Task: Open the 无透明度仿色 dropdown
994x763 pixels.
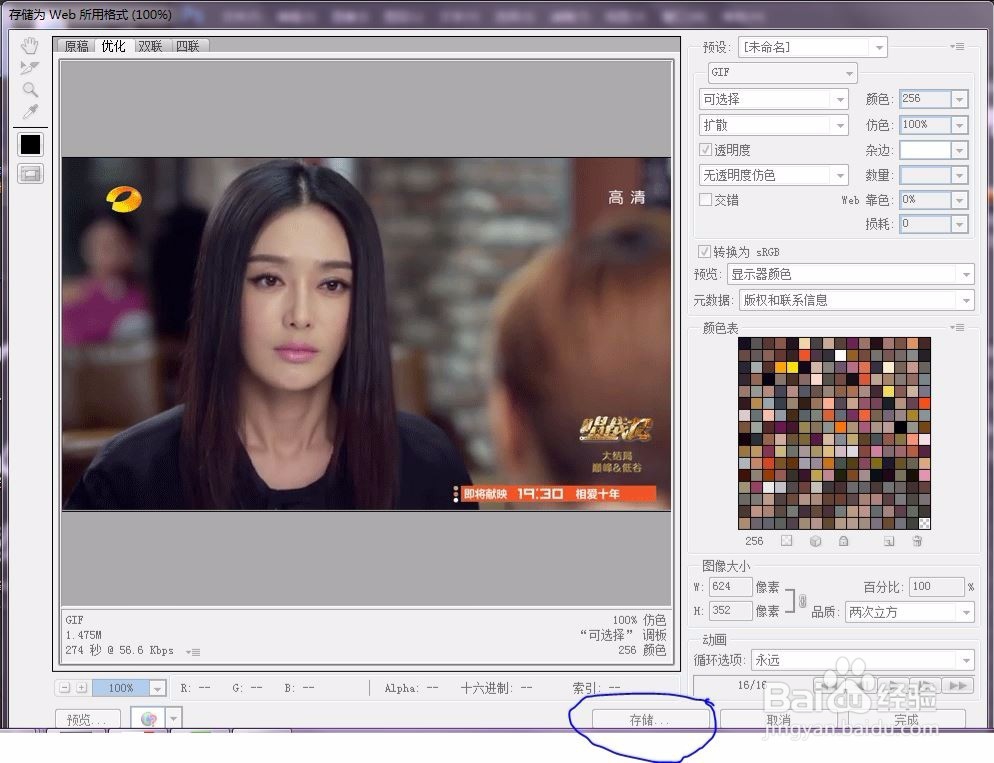Action: point(773,175)
